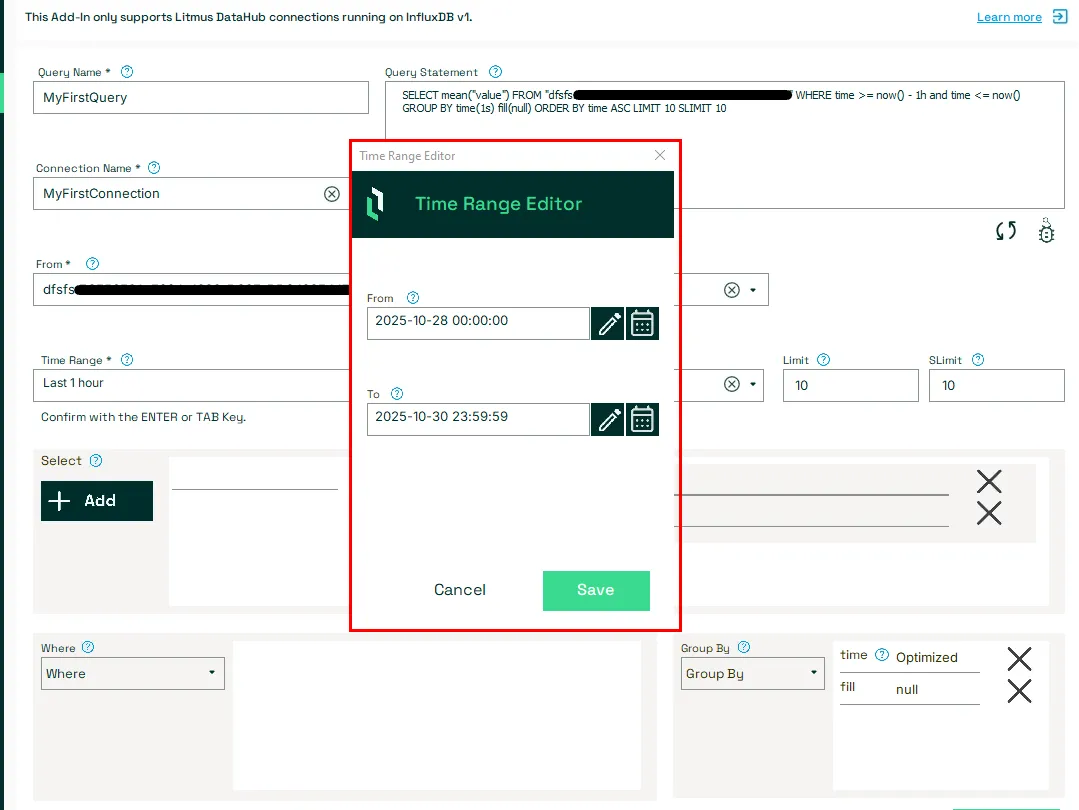Cancel the Time Range Editor

click(460, 590)
